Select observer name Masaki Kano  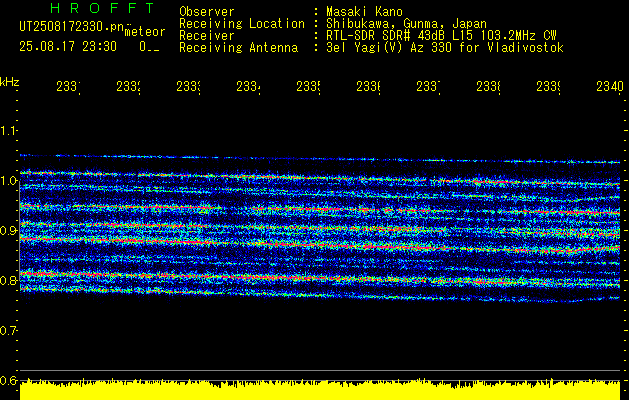(x=364, y=12)
